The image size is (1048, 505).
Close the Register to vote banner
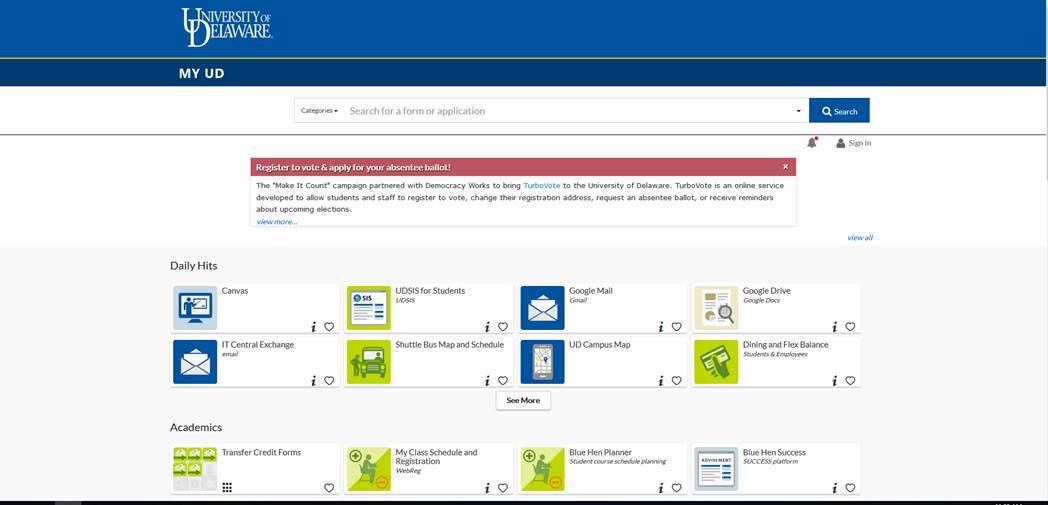coord(785,167)
